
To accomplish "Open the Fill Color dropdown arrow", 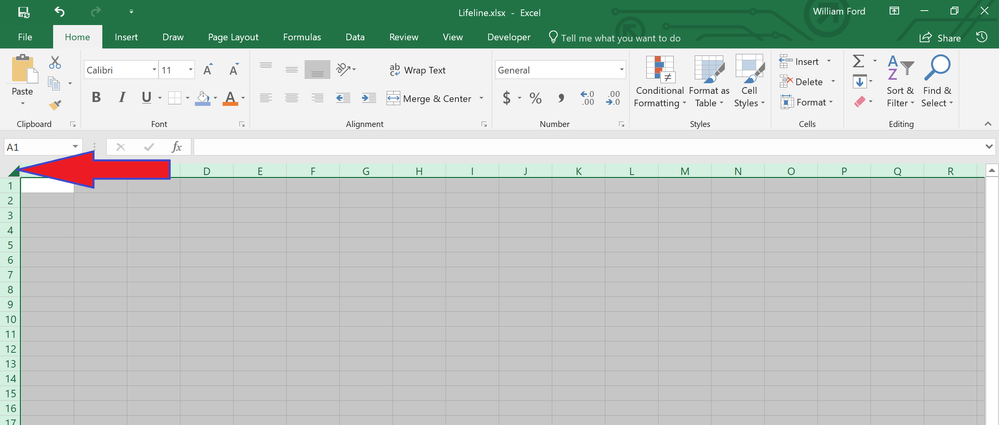I will click(215, 99).
